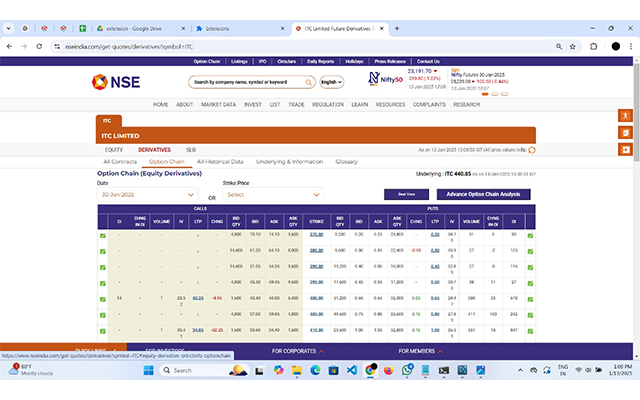
Task: Select the All Contracts tab
Action: 120,162
